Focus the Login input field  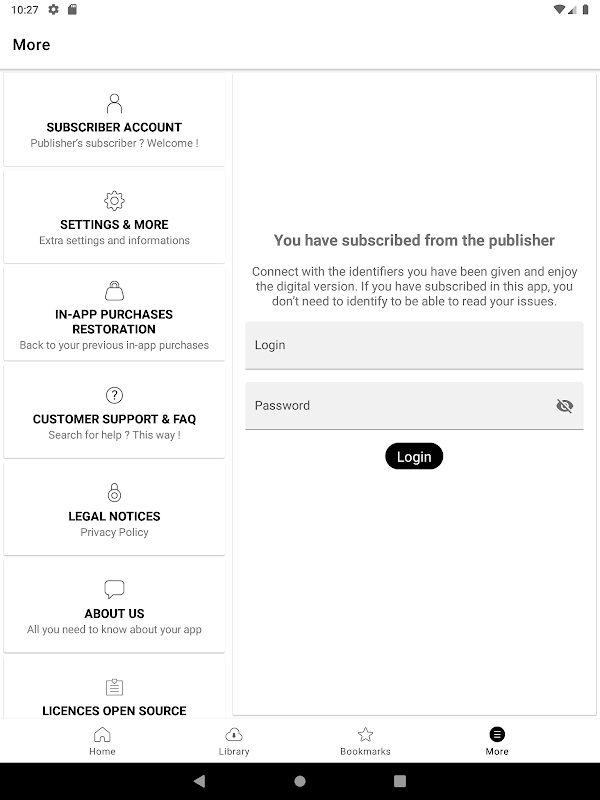pos(413,345)
